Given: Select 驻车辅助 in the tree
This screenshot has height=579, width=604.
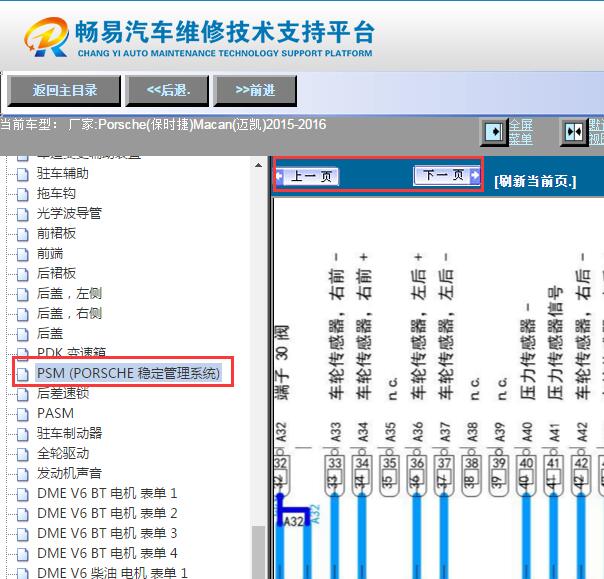Looking at the screenshot, I should [x=63, y=173].
